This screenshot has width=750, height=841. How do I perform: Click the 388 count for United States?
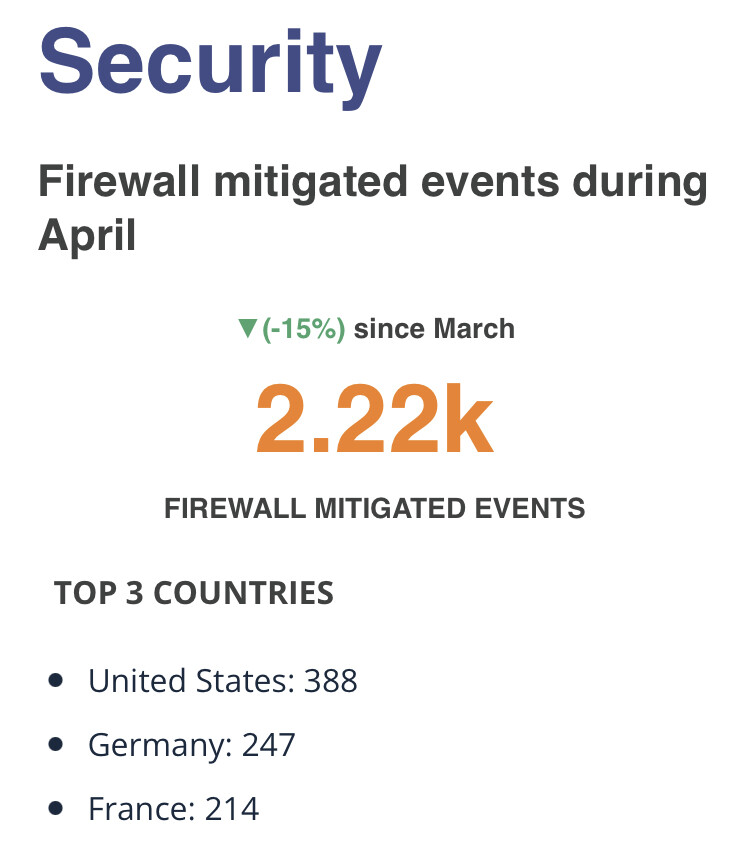330,681
